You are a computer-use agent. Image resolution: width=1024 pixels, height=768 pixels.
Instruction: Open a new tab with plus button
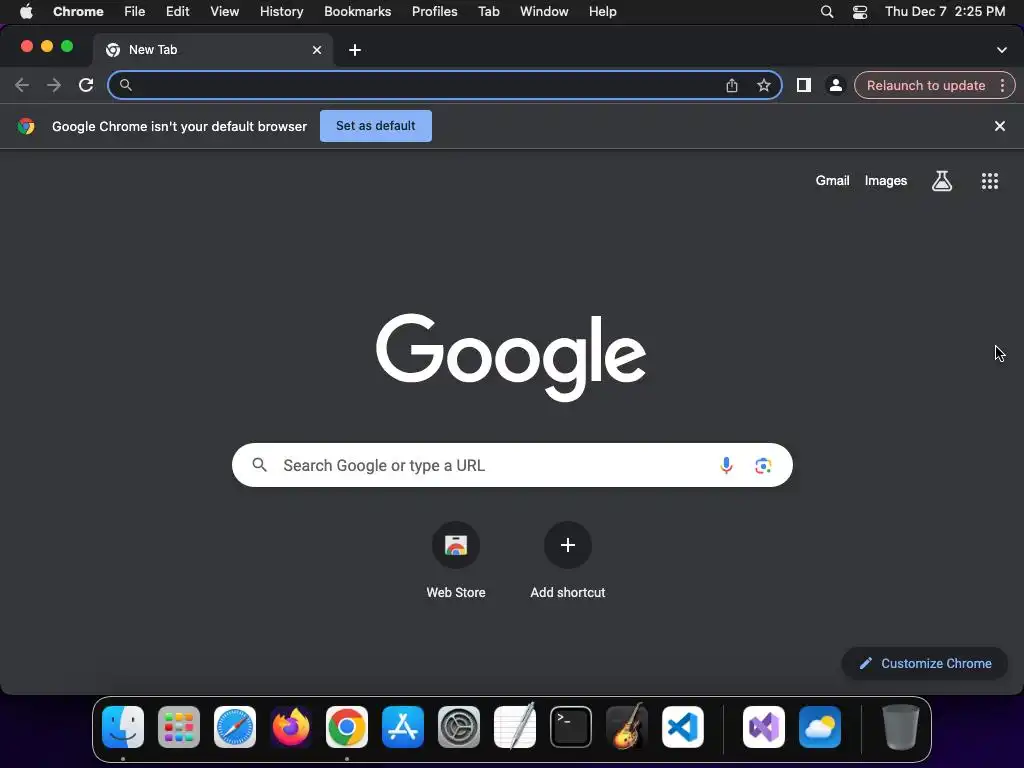[355, 50]
